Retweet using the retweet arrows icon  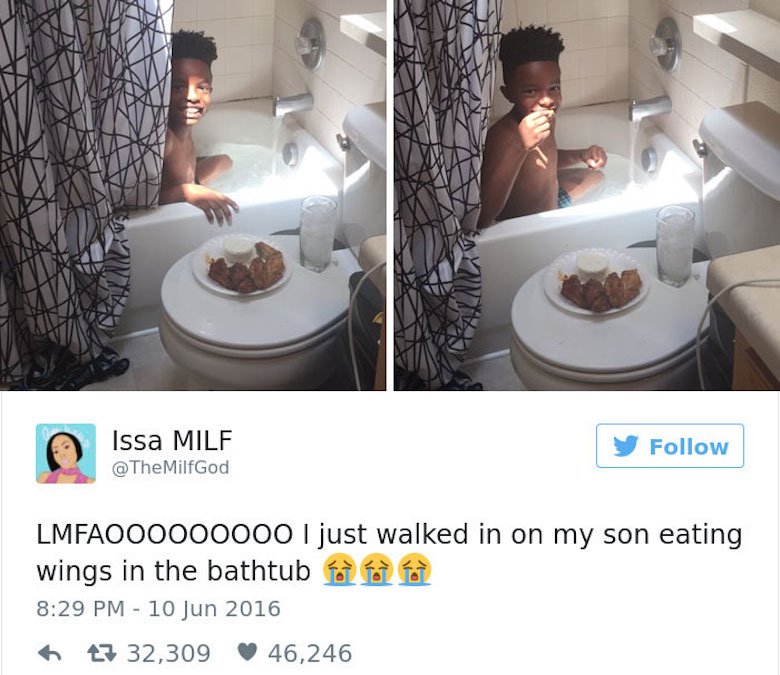coord(101,653)
